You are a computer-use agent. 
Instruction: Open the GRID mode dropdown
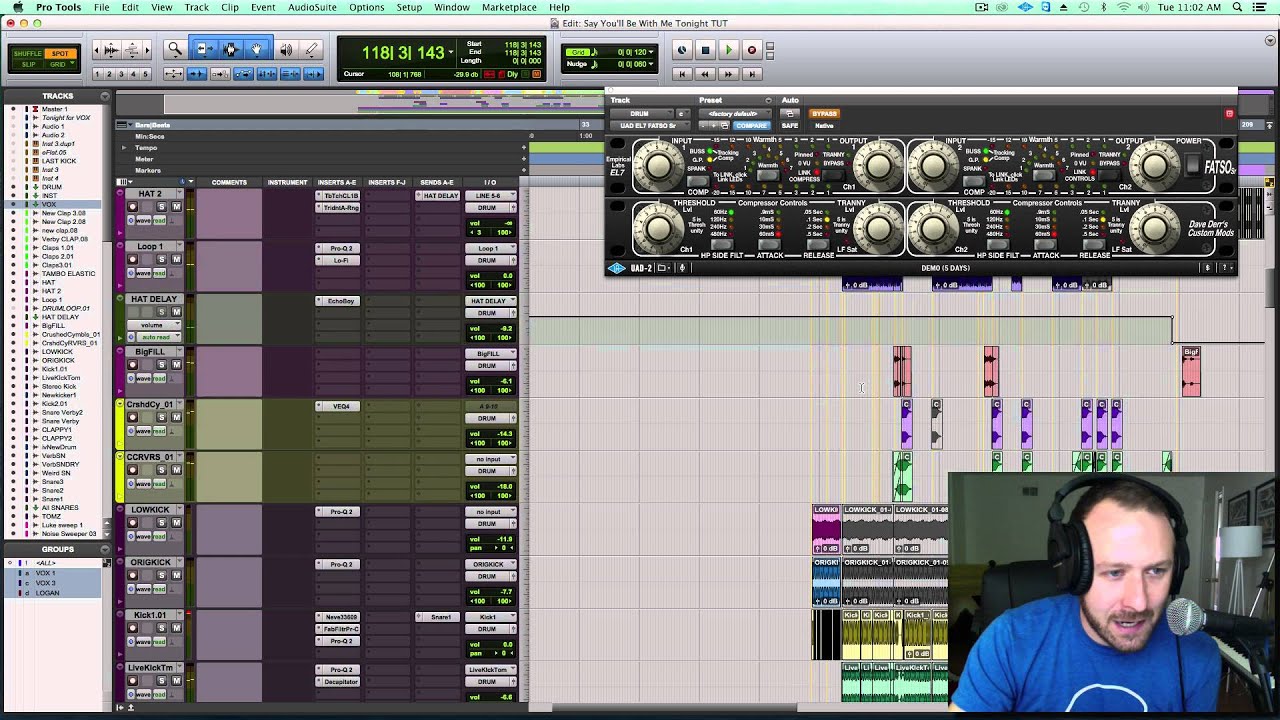[60, 64]
